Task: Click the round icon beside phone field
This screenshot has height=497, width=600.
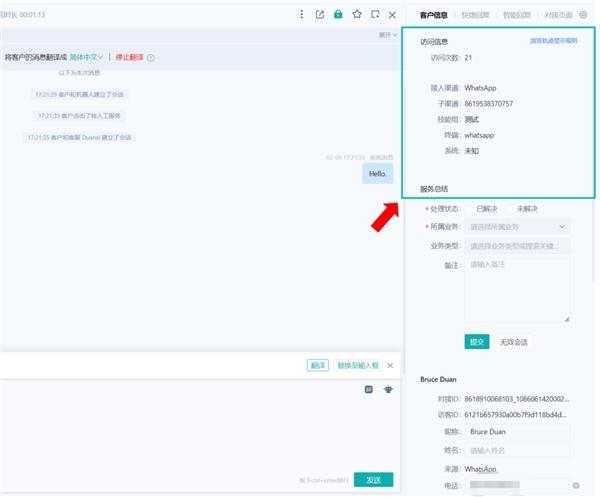Action: 576,486
